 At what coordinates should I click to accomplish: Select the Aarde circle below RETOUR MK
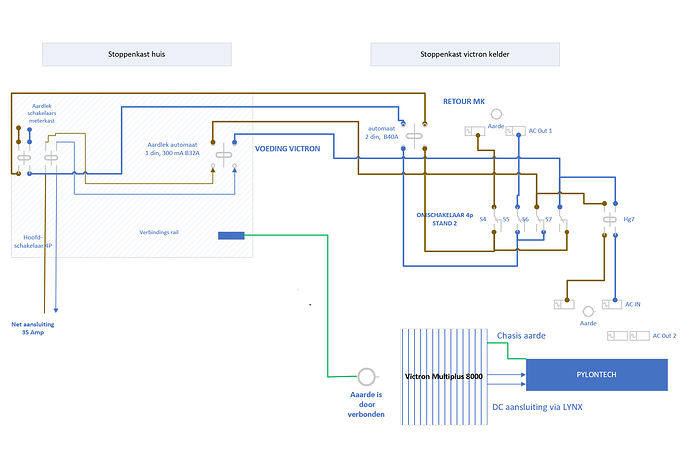click(496, 114)
